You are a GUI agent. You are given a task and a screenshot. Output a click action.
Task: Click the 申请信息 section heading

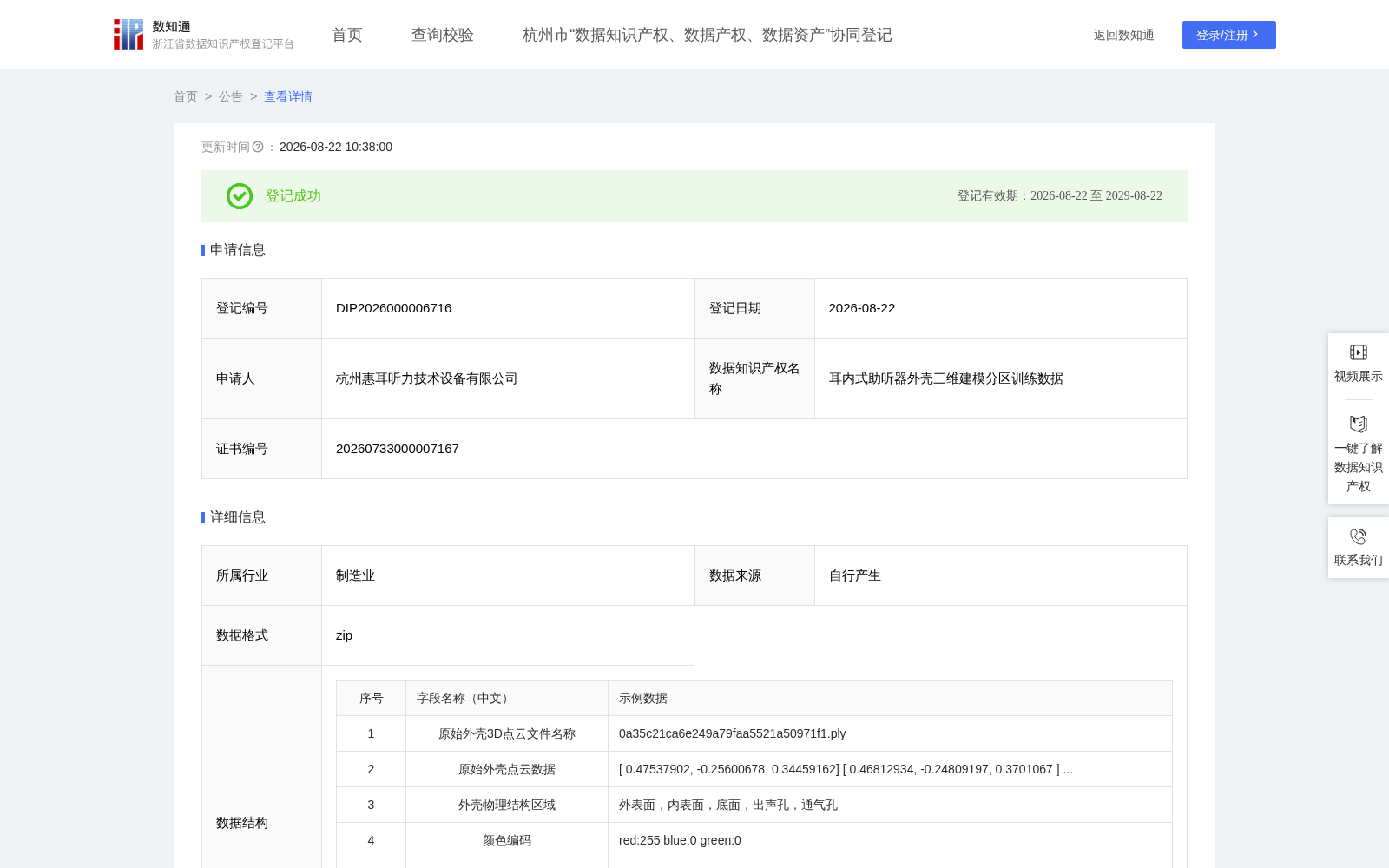[238, 250]
